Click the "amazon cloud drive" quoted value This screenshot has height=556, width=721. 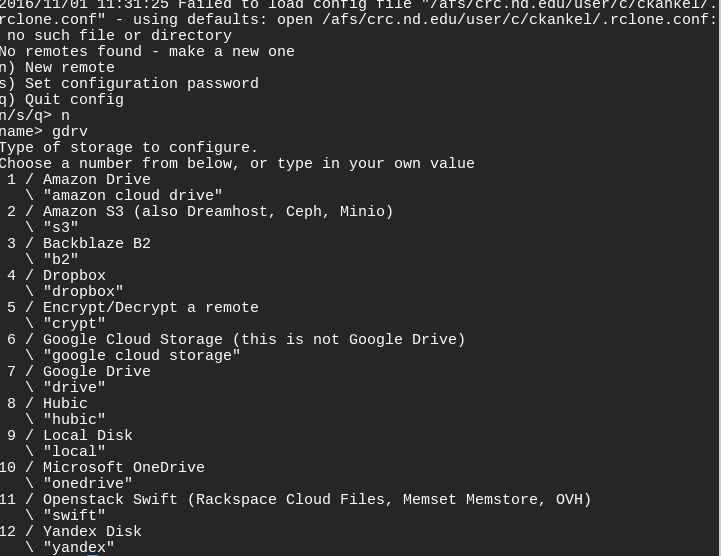133,196
